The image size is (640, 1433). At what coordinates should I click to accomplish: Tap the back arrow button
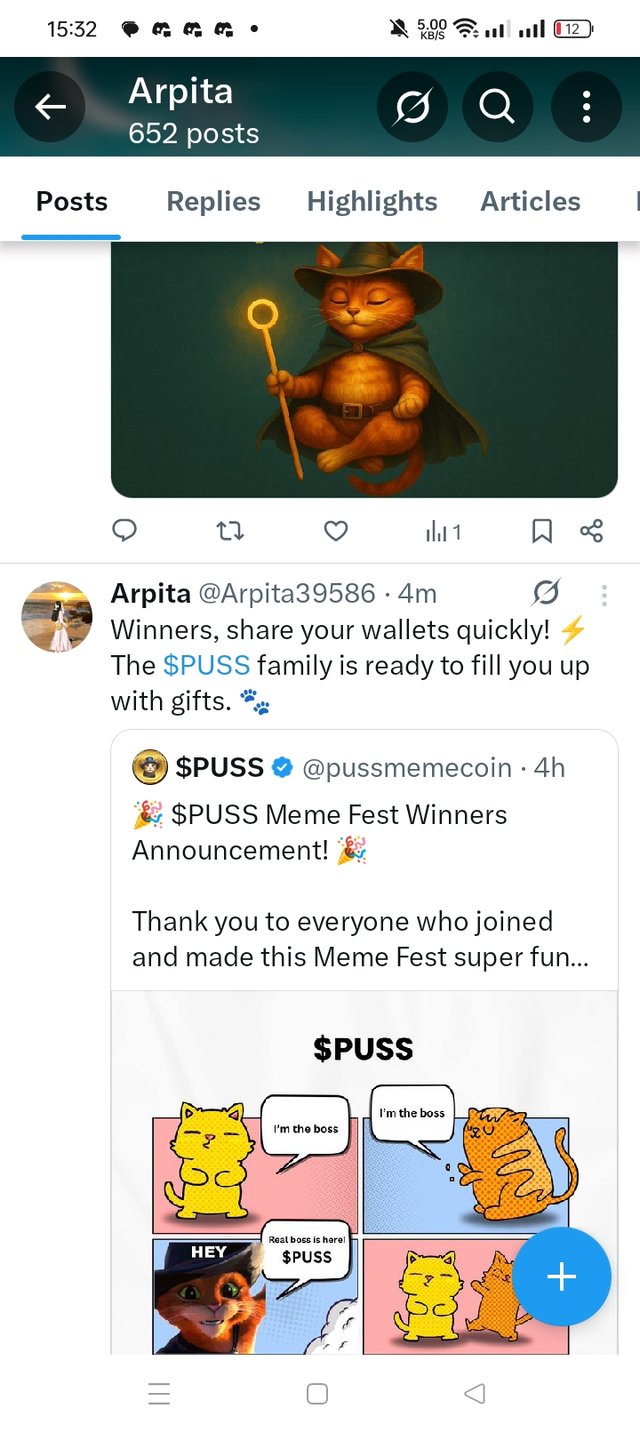pos(51,107)
